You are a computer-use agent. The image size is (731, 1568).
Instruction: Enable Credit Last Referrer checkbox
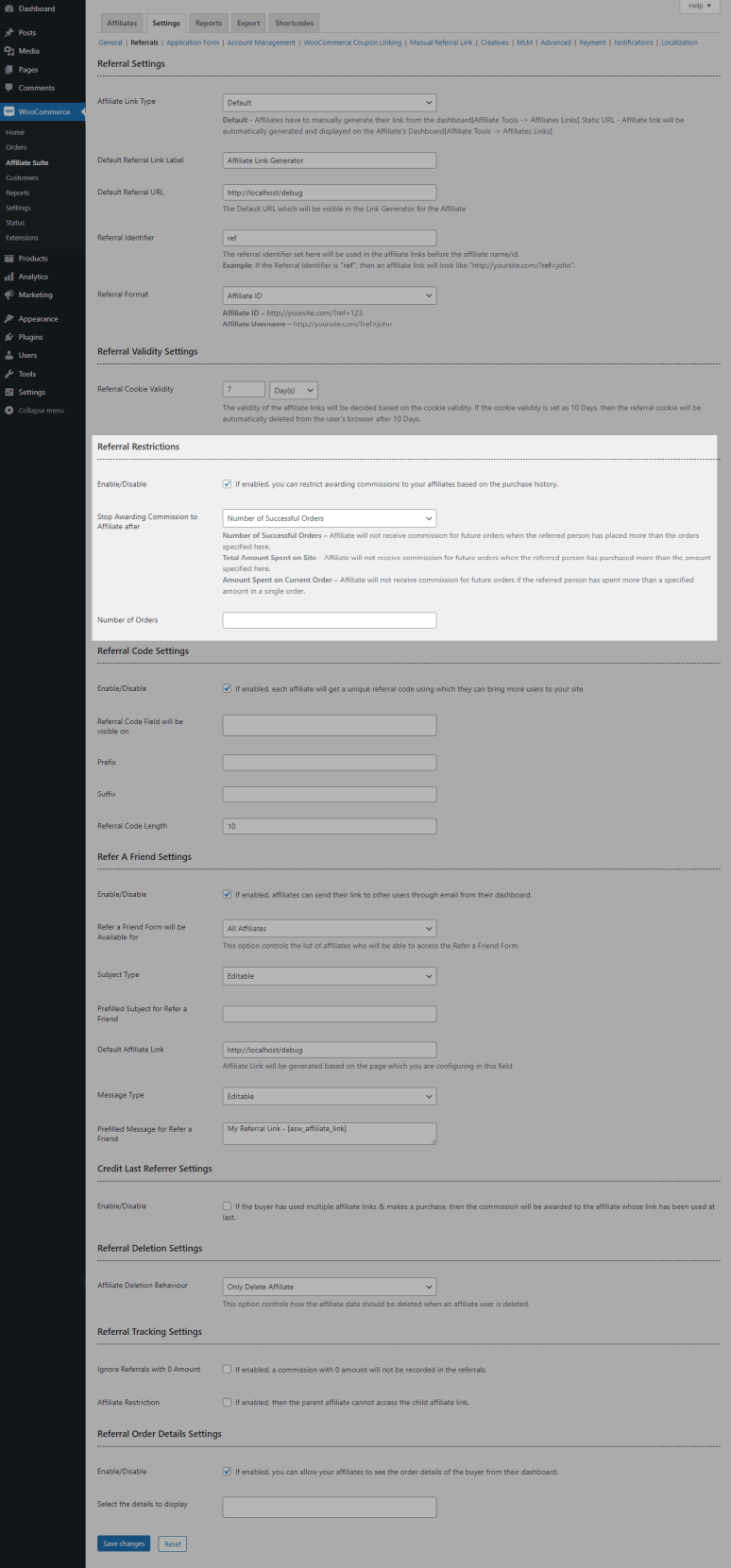coord(227,1206)
